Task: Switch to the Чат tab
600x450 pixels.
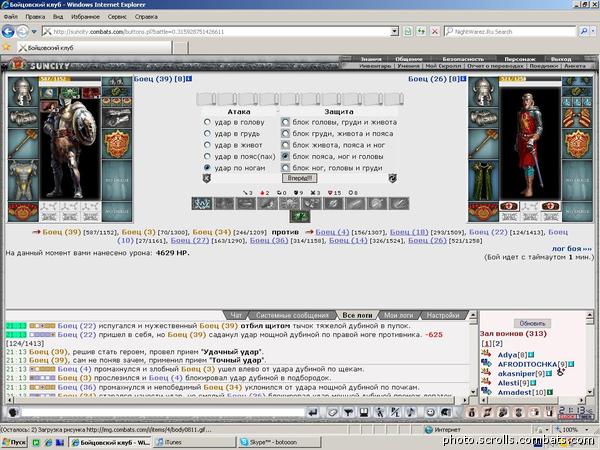Action: tap(236, 315)
